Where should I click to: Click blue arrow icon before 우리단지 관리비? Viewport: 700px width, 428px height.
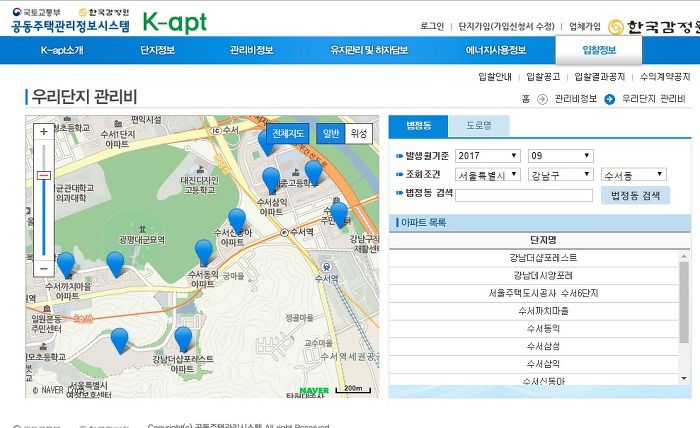(609, 99)
